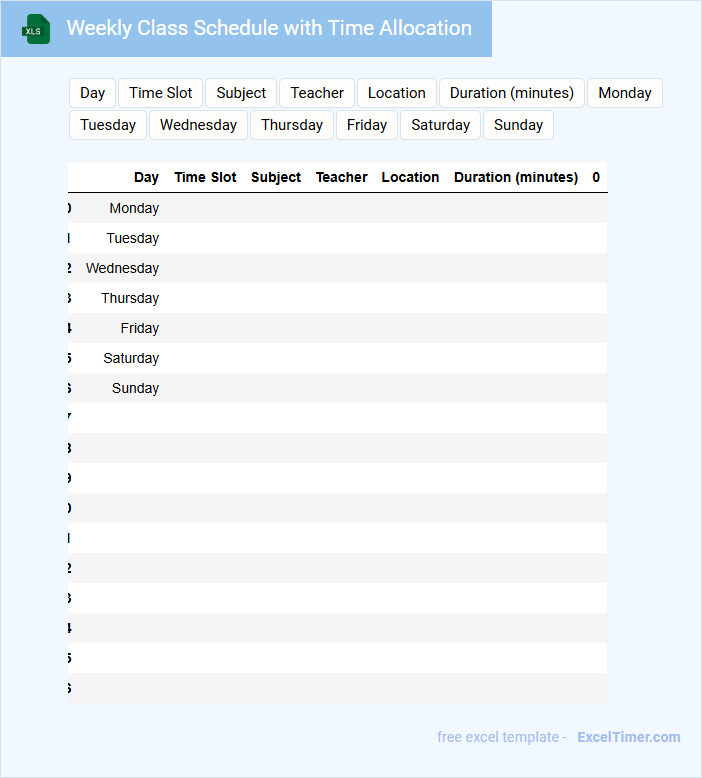Click the Location tag button
The width and height of the screenshot is (702, 778).
tap(397, 93)
